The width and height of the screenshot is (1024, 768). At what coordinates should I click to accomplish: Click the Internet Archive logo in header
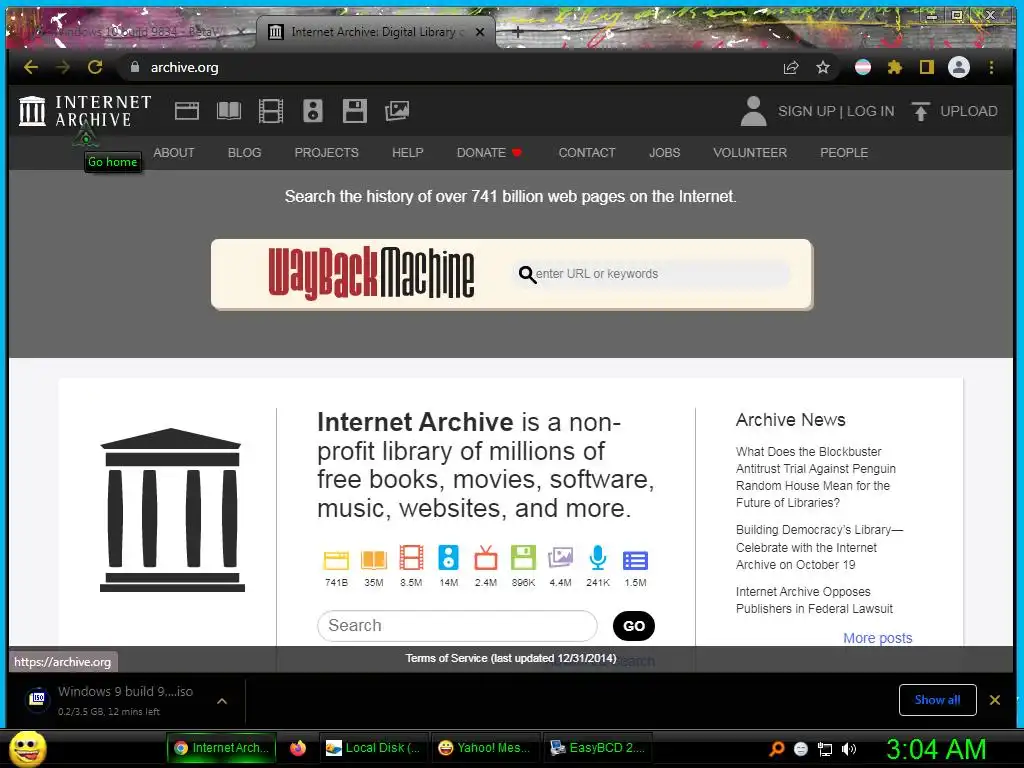tap(85, 110)
